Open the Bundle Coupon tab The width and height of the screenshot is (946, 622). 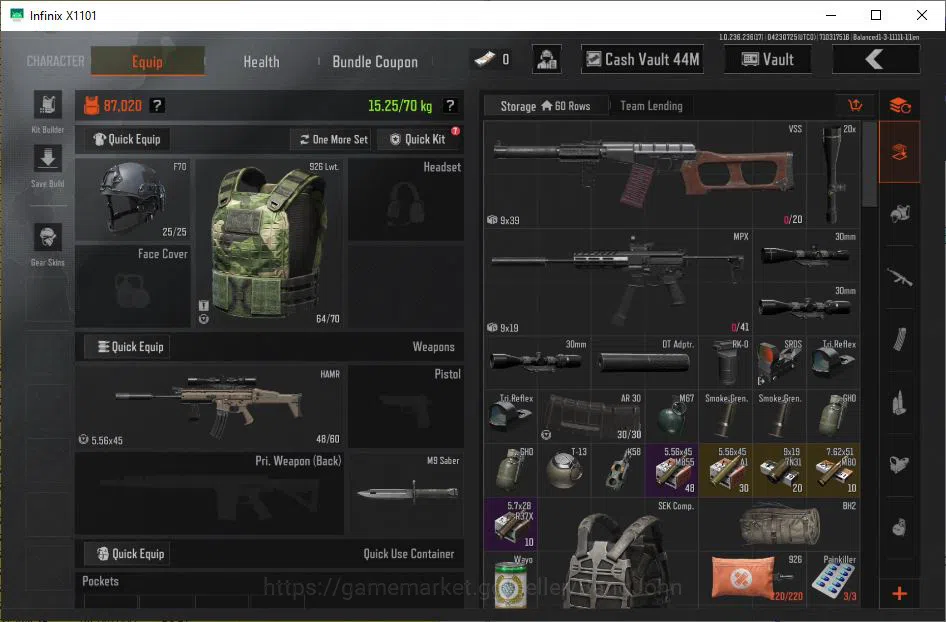tap(375, 62)
